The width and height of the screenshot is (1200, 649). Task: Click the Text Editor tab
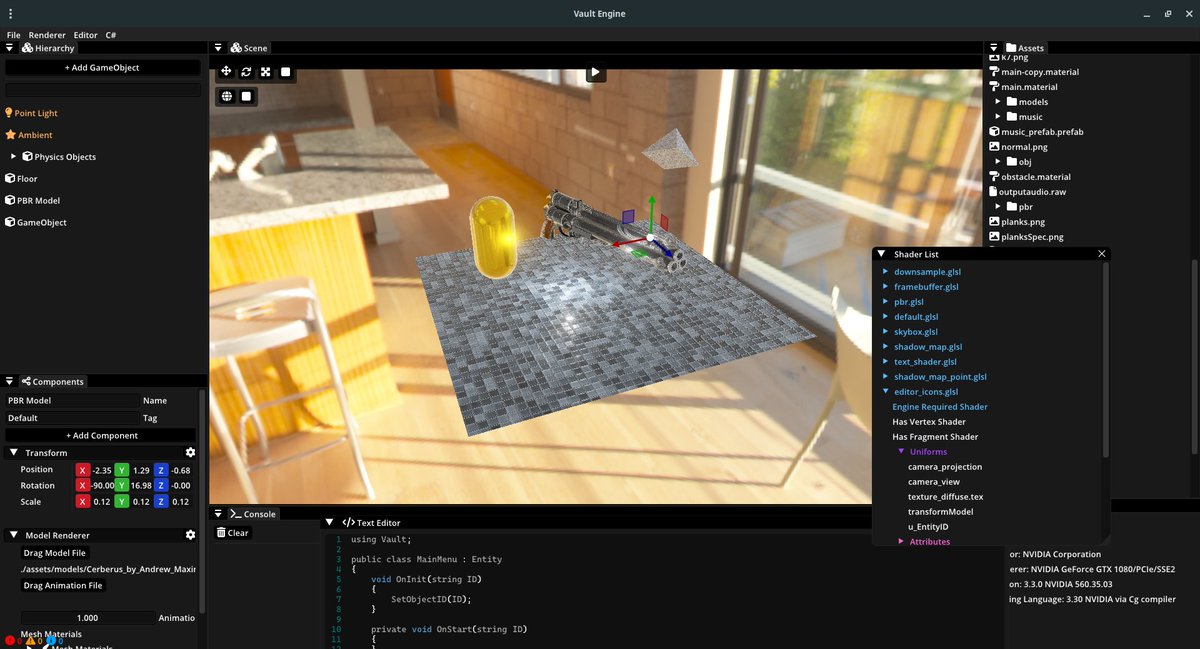371,523
